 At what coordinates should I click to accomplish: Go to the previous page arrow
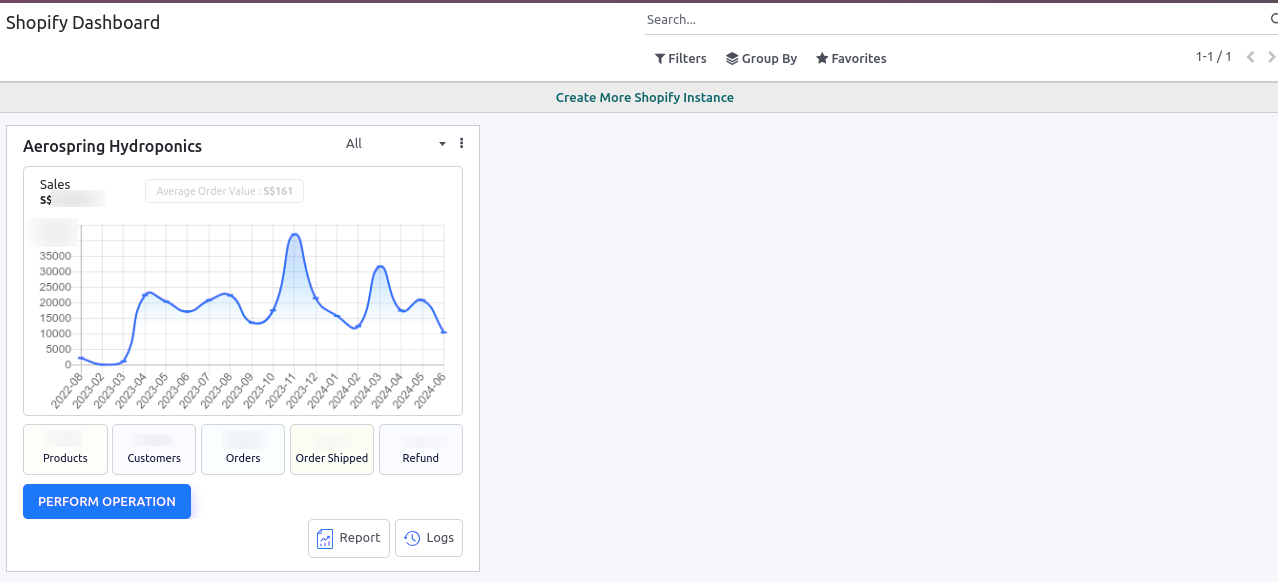(1250, 57)
